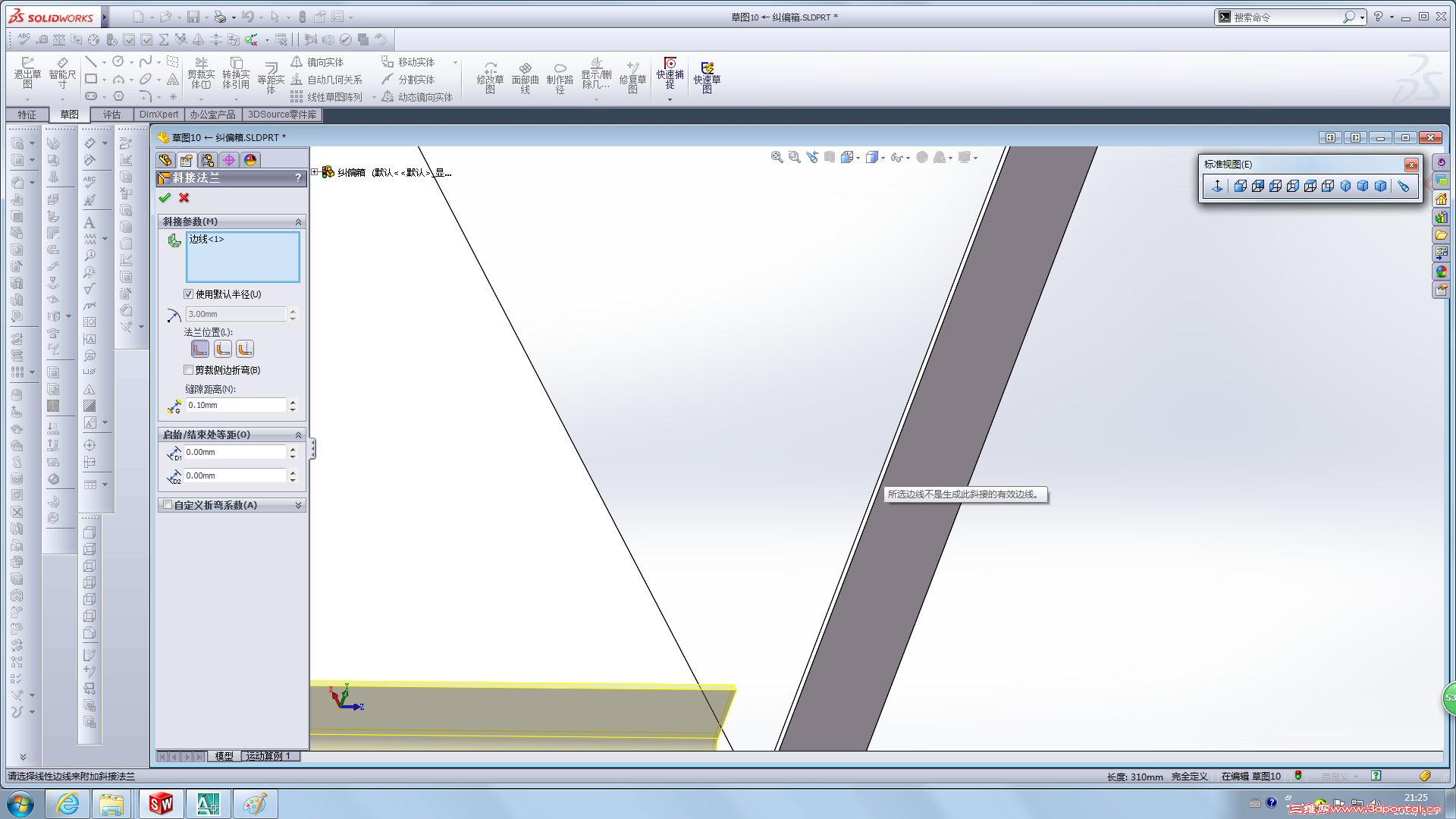This screenshot has width=1456, height=819.
Task: Cancel Miter Flange with the red X
Action: coord(184,198)
